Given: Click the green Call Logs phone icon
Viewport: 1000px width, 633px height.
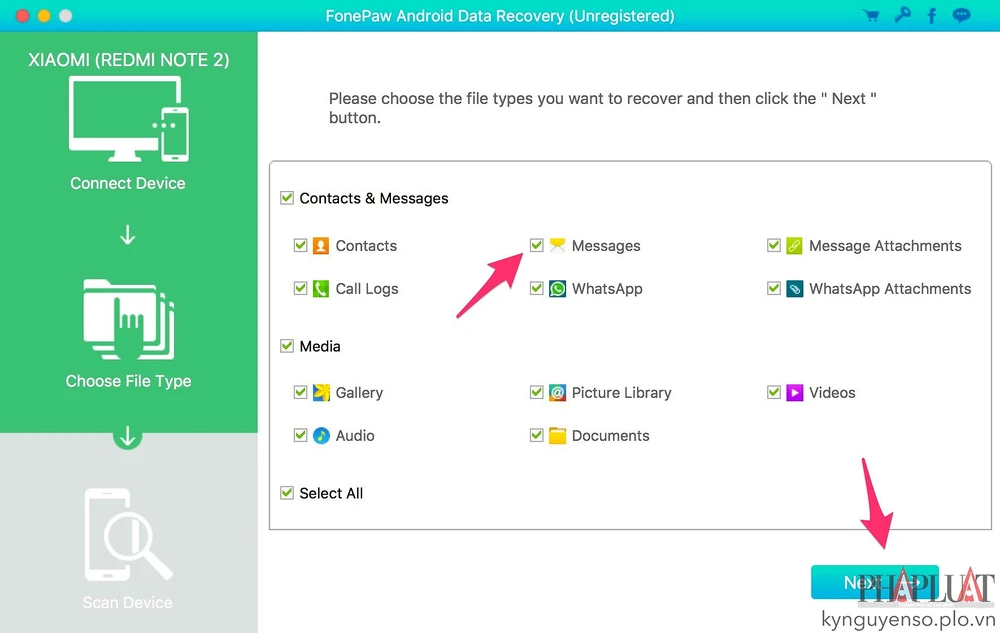Looking at the screenshot, I should click(321, 289).
